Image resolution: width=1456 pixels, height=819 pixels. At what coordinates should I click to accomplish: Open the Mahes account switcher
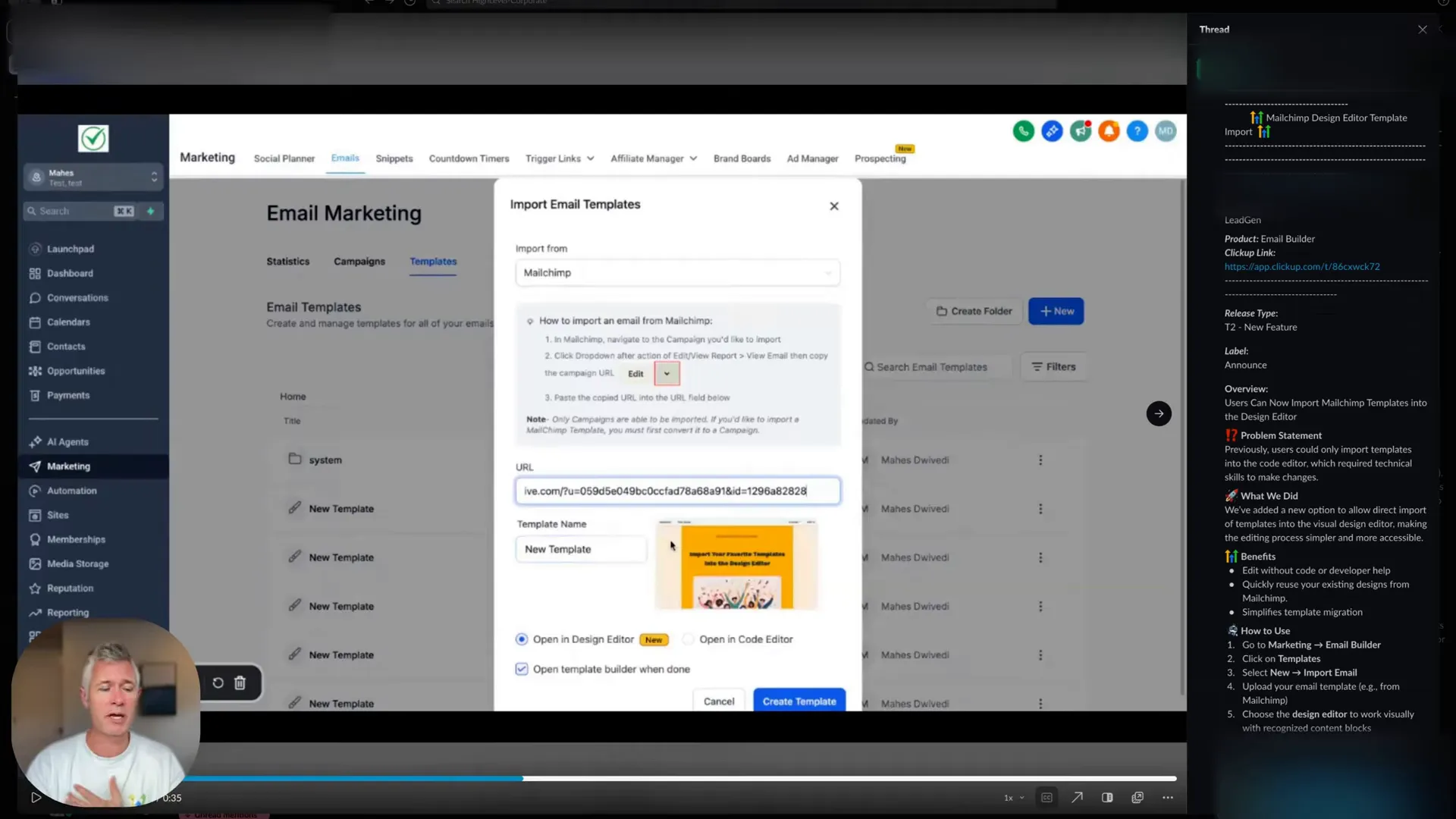tap(93, 177)
